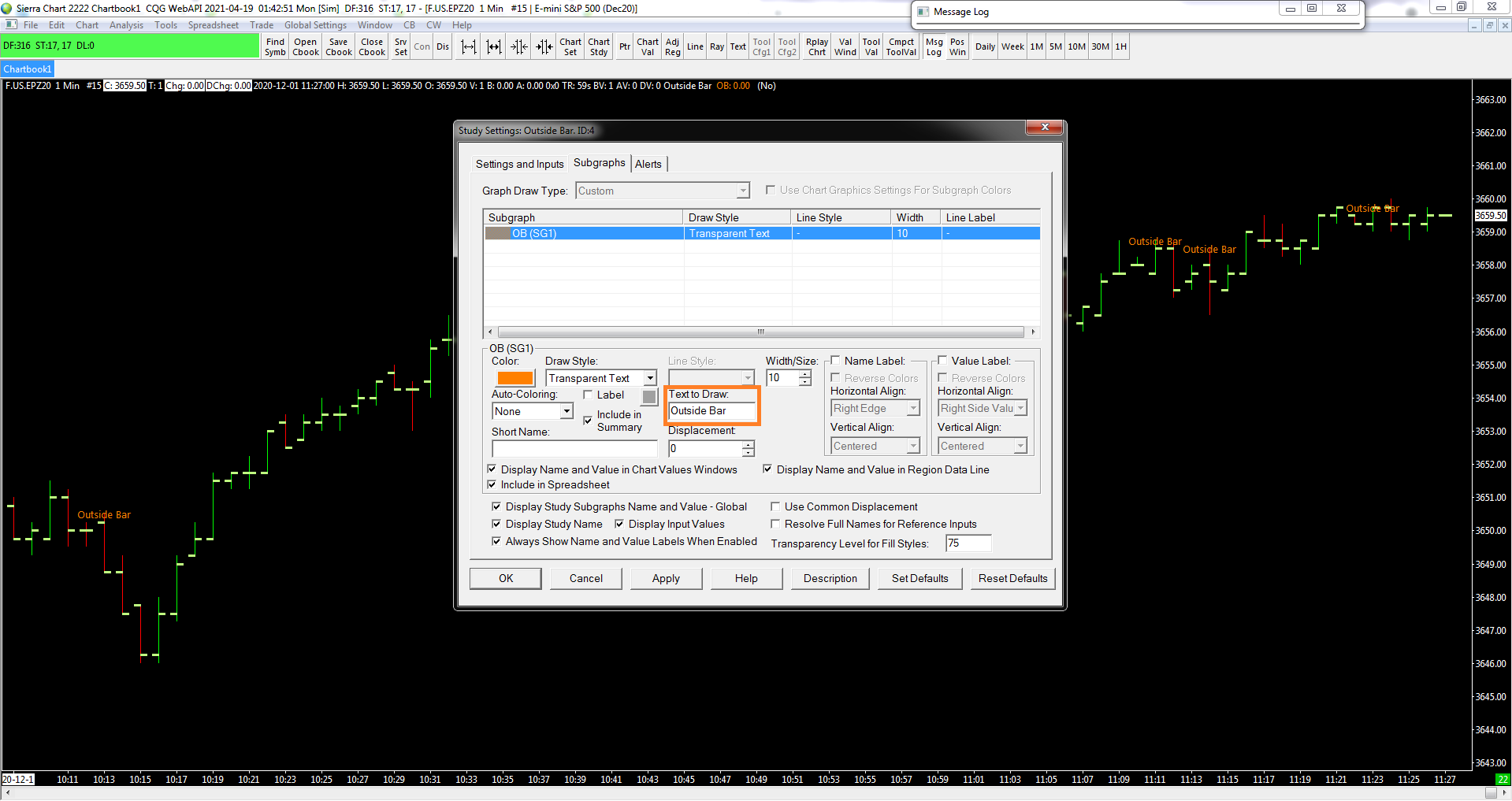Click the Short Name input field
This screenshot has width=1512, height=801.
pyautogui.click(x=574, y=448)
